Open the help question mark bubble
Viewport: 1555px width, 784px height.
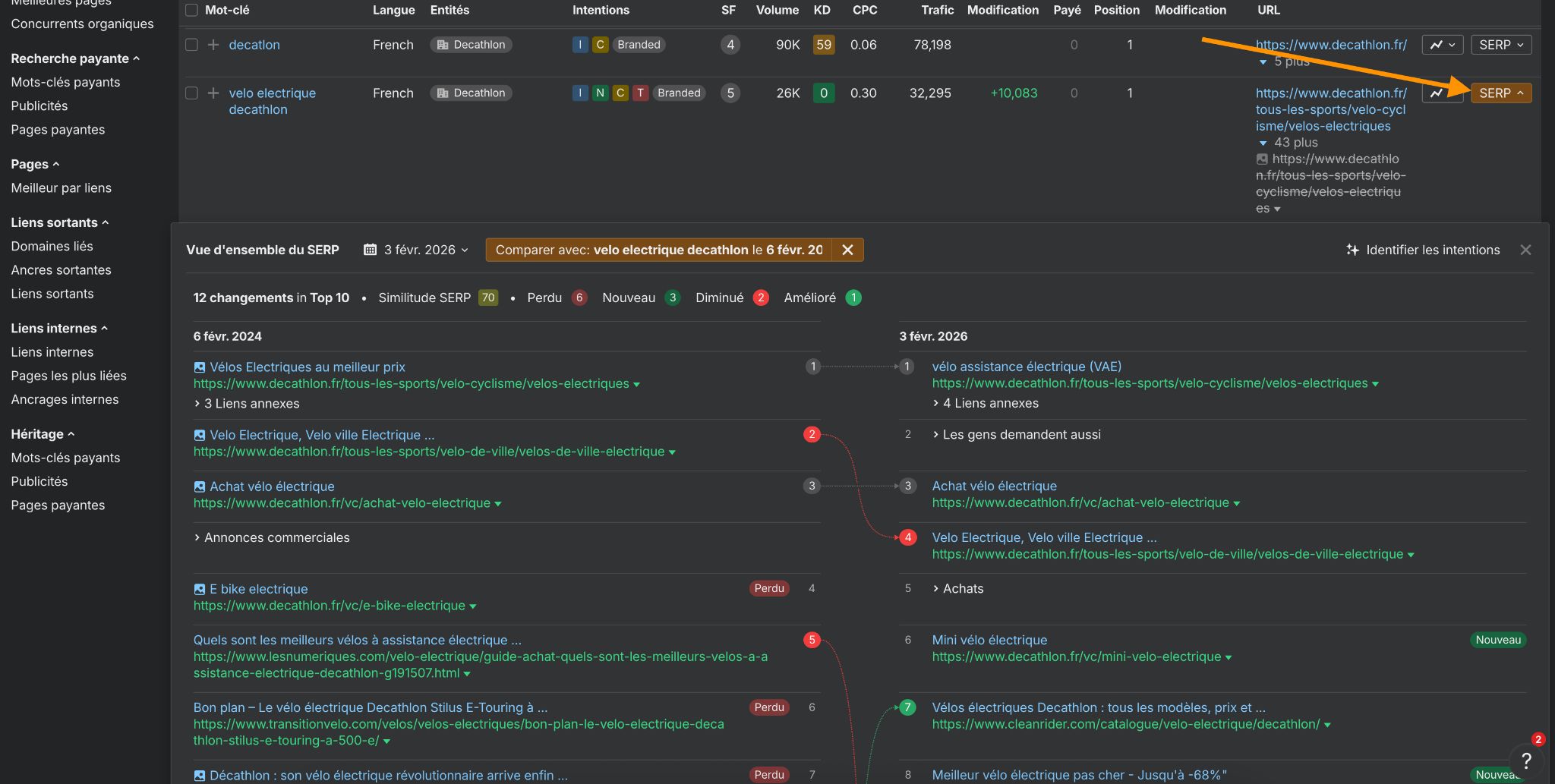tap(1525, 760)
